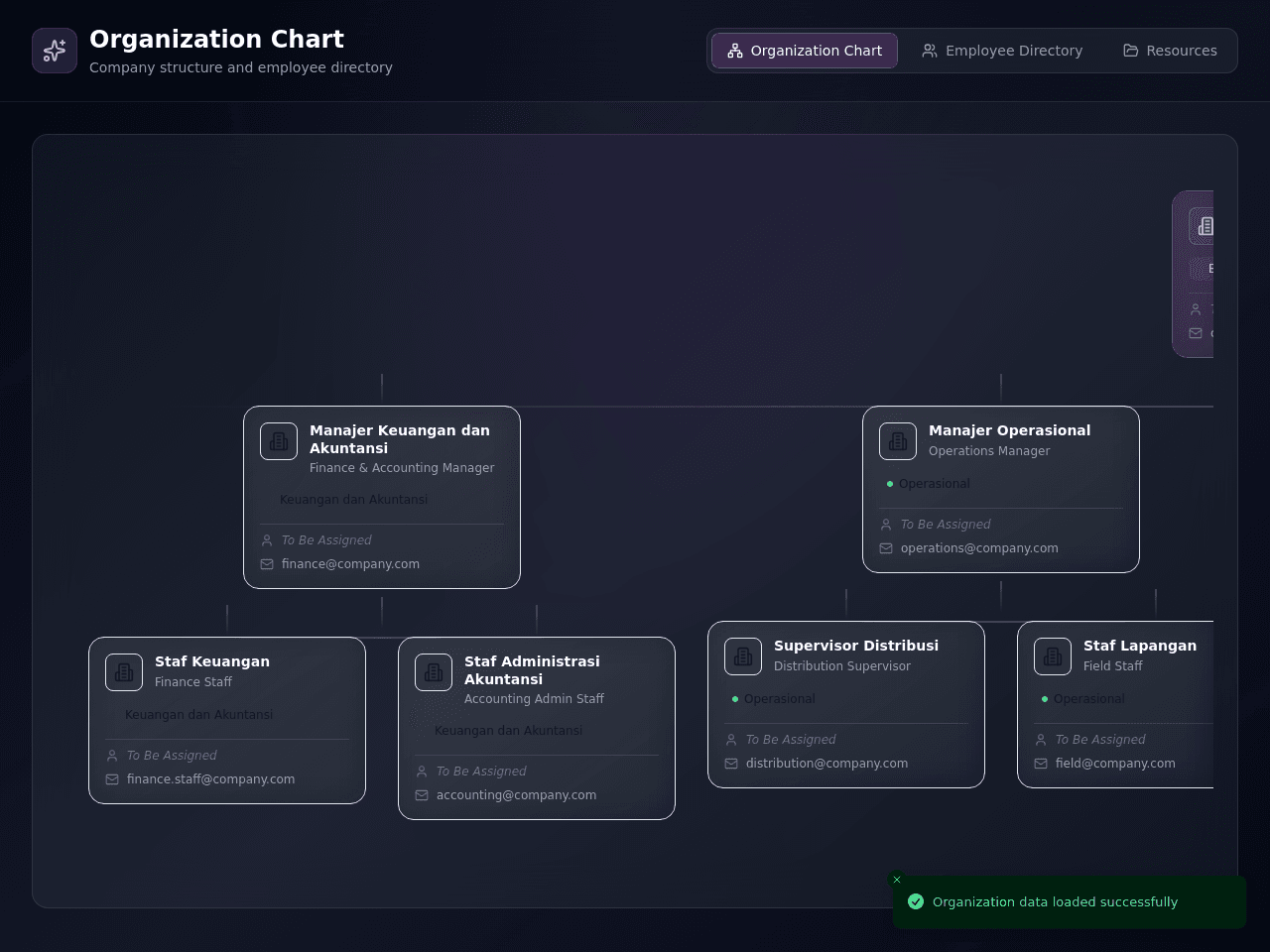
Task: Click the email finance.staff@company.com
Action: 210,779
